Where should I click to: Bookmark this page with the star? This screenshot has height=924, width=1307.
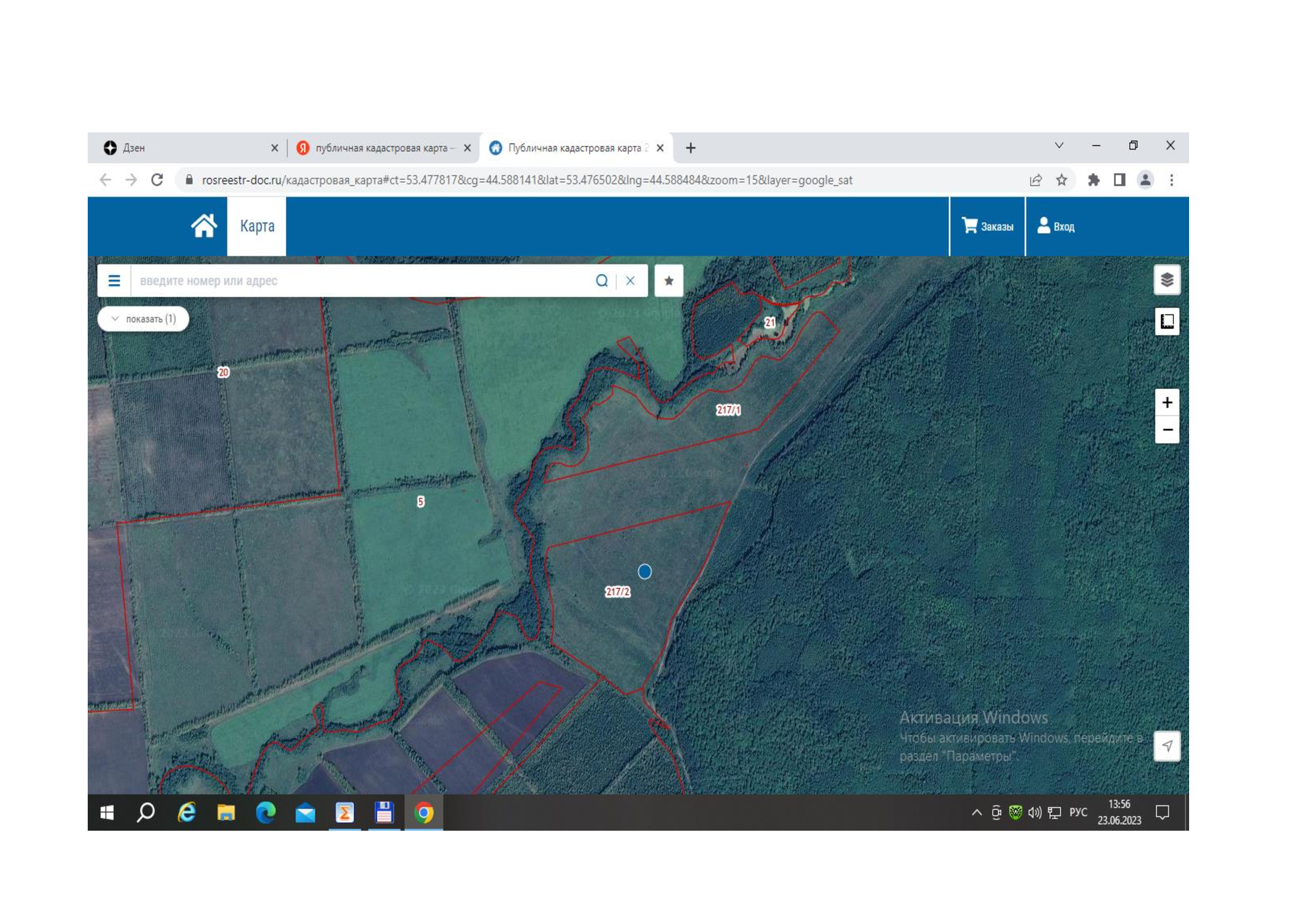point(1062,180)
